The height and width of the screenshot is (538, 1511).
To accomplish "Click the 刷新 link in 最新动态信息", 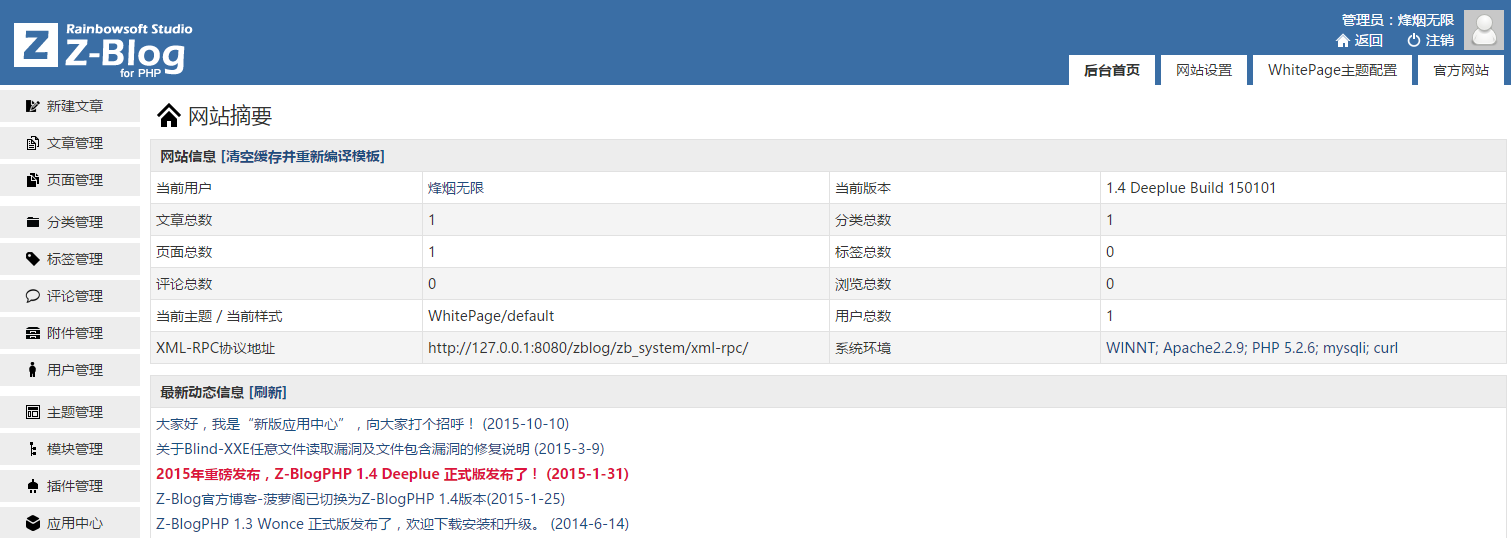I will (x=268, y=392).
